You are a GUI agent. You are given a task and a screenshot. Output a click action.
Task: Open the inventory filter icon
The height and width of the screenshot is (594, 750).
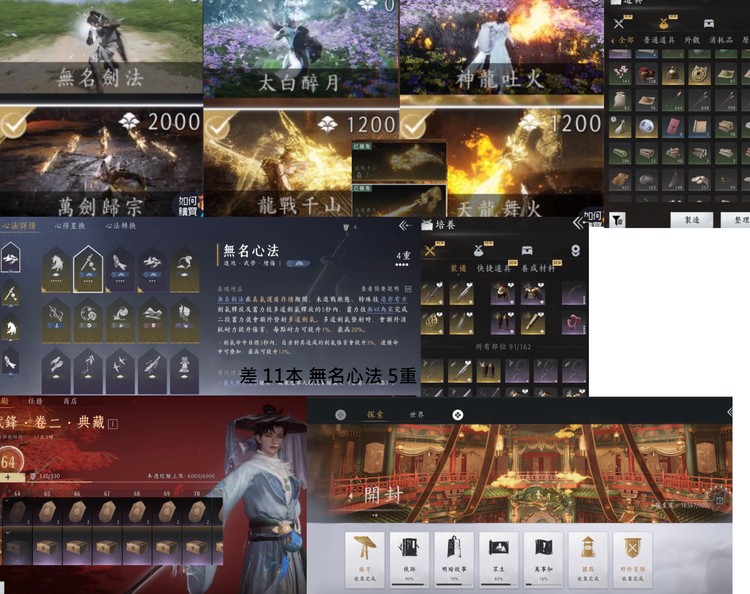pyautogui.click(x=619, y=218)
